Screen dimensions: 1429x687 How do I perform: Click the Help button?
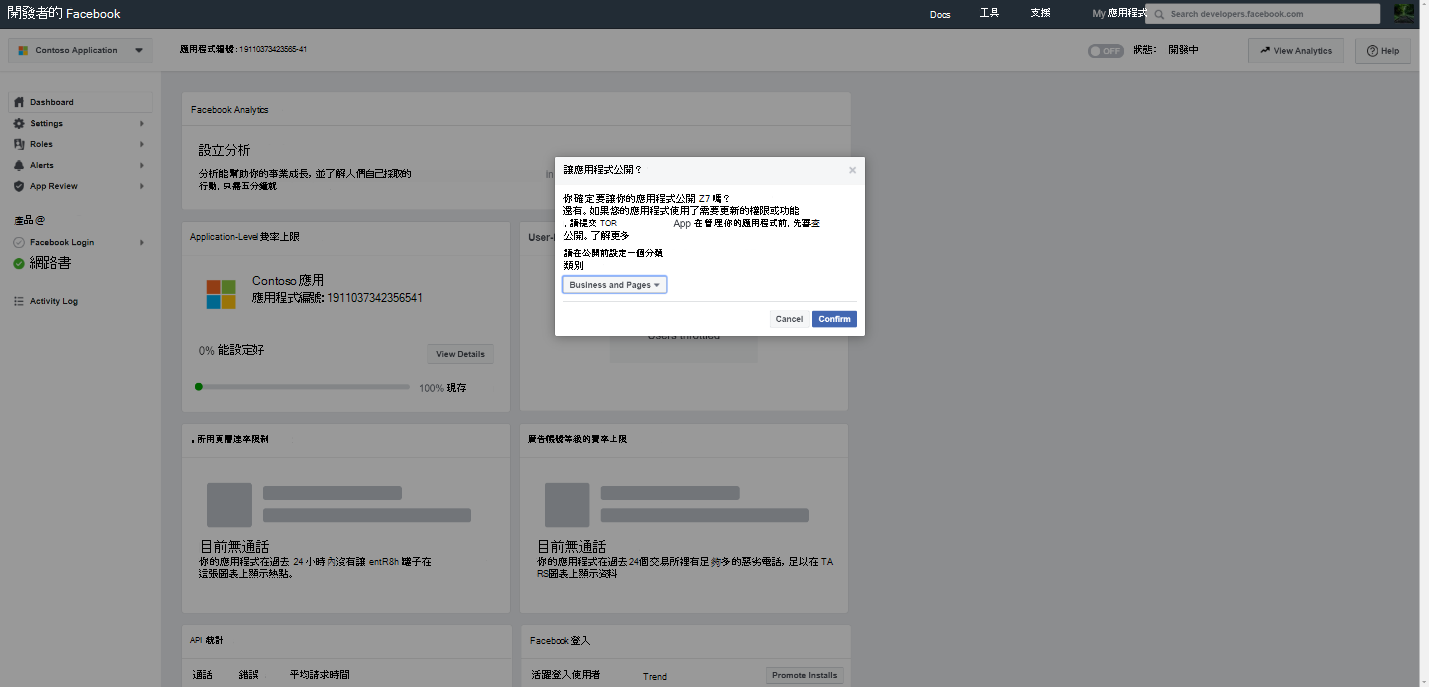click(1383, 51)
